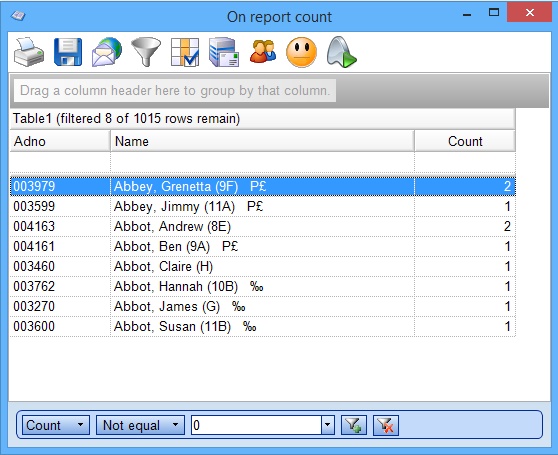The image size is (558, 455).
Task: Click the printer icon in toolbar
Action: click(x=29, y=52)
